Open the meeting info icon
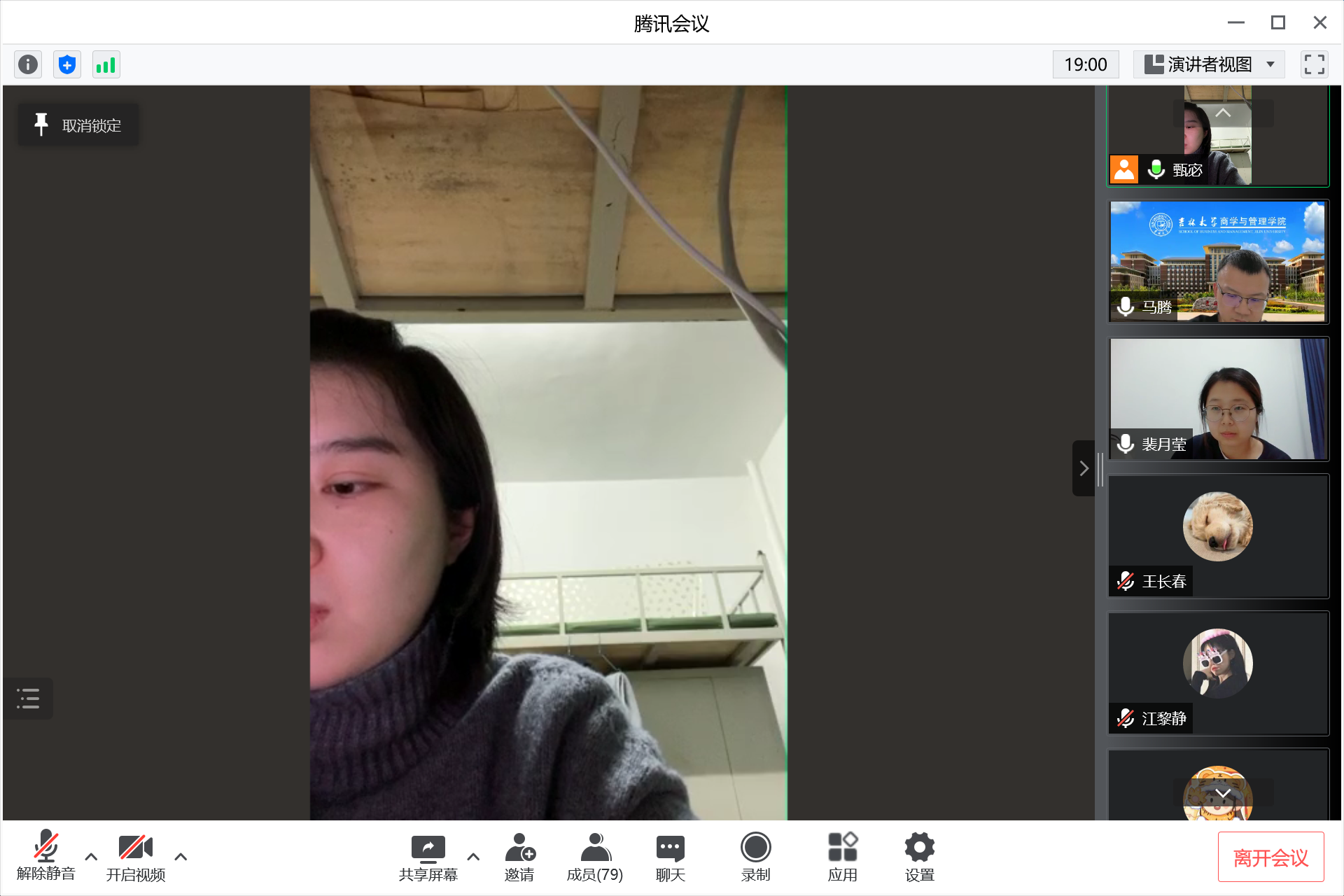 click(28, 65)
